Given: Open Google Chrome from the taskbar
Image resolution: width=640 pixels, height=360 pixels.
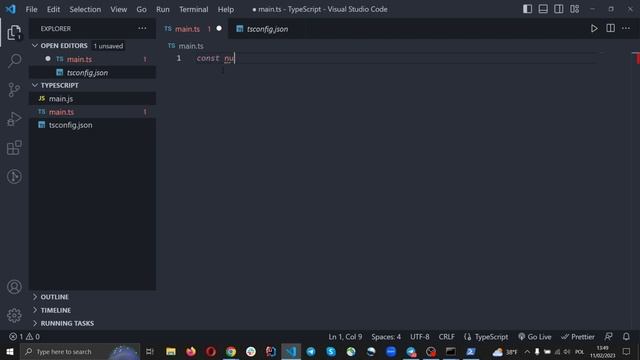Looking at the screenshot, I should [231, 351].
